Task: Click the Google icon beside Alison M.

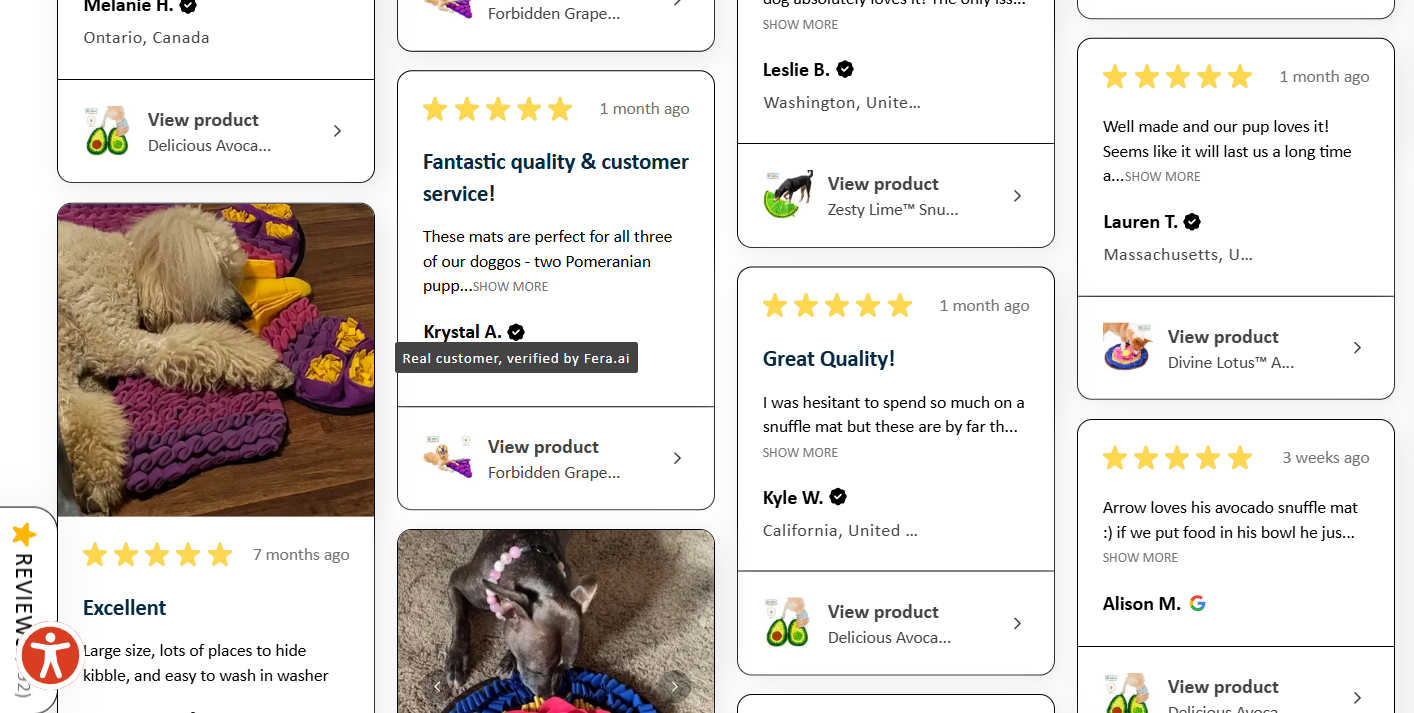Action: click(x=1197, y=603)
